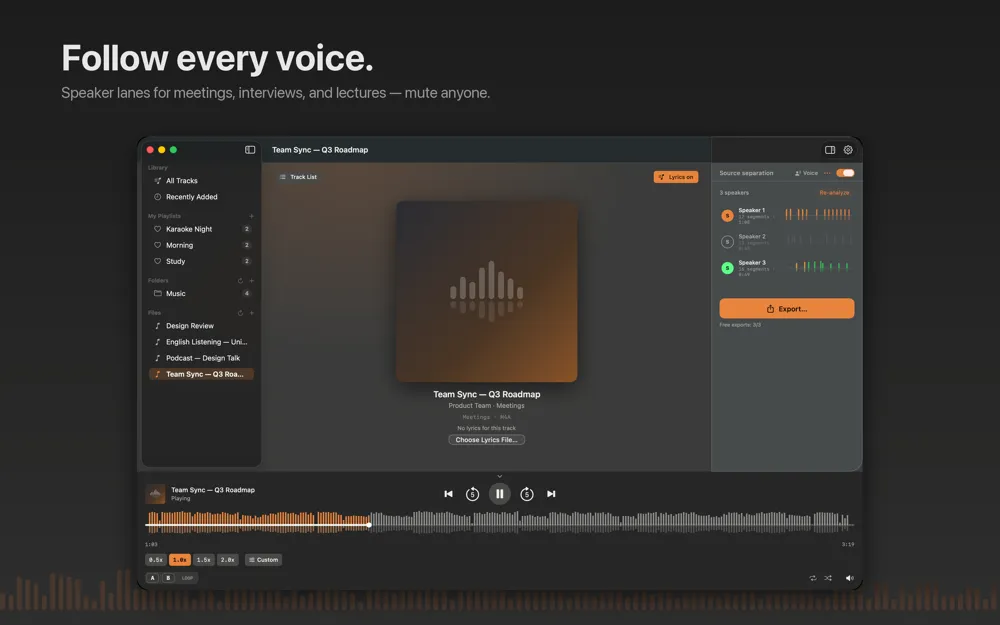Click the large album artwork

tap(487, 292)
